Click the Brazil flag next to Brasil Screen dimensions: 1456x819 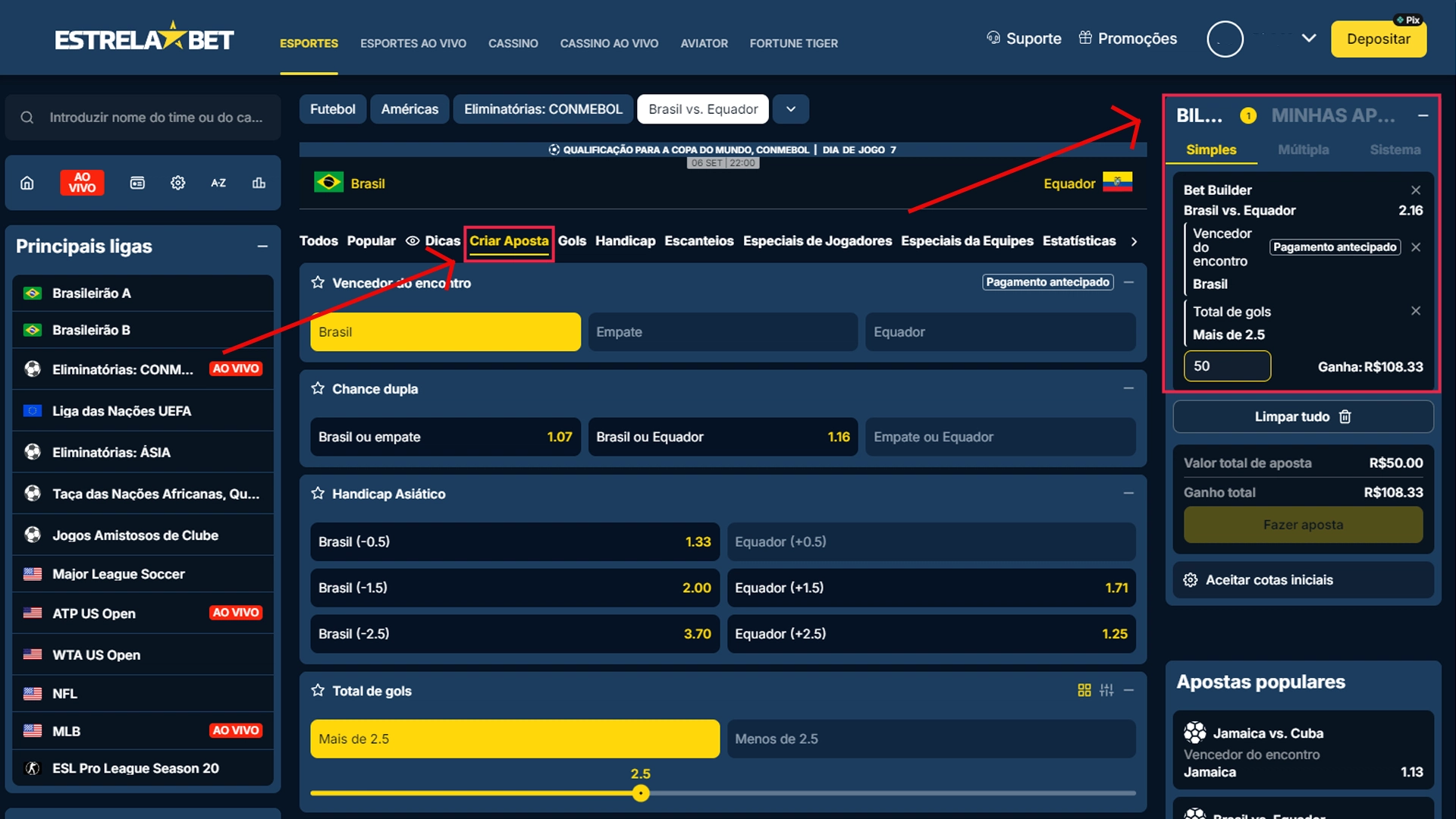[328, 183]
